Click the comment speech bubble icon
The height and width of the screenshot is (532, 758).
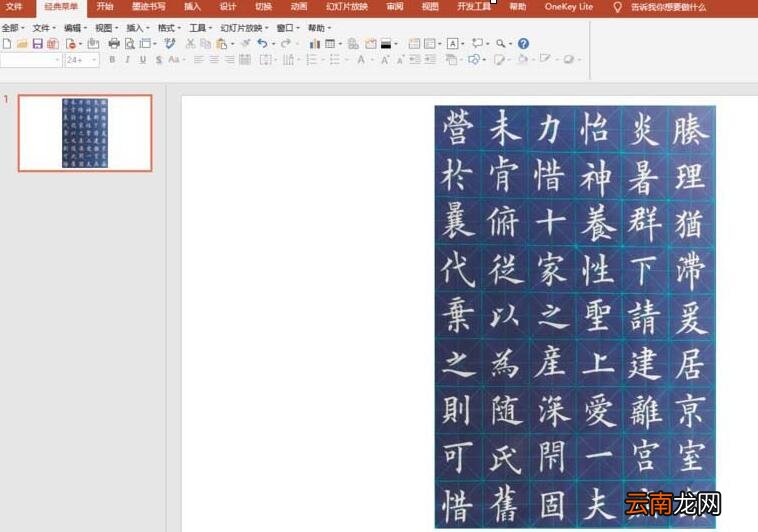(x=477, y=44)
